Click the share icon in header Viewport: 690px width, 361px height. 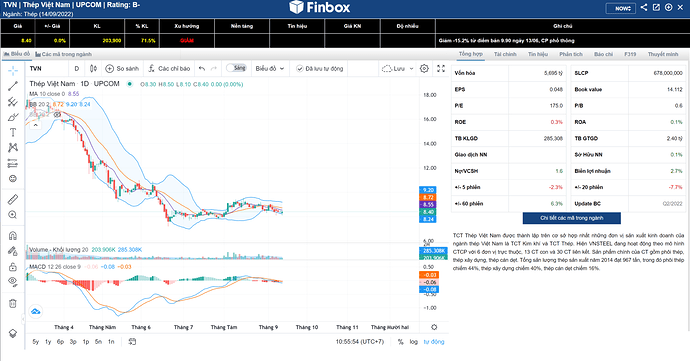(x=644, y=7)
